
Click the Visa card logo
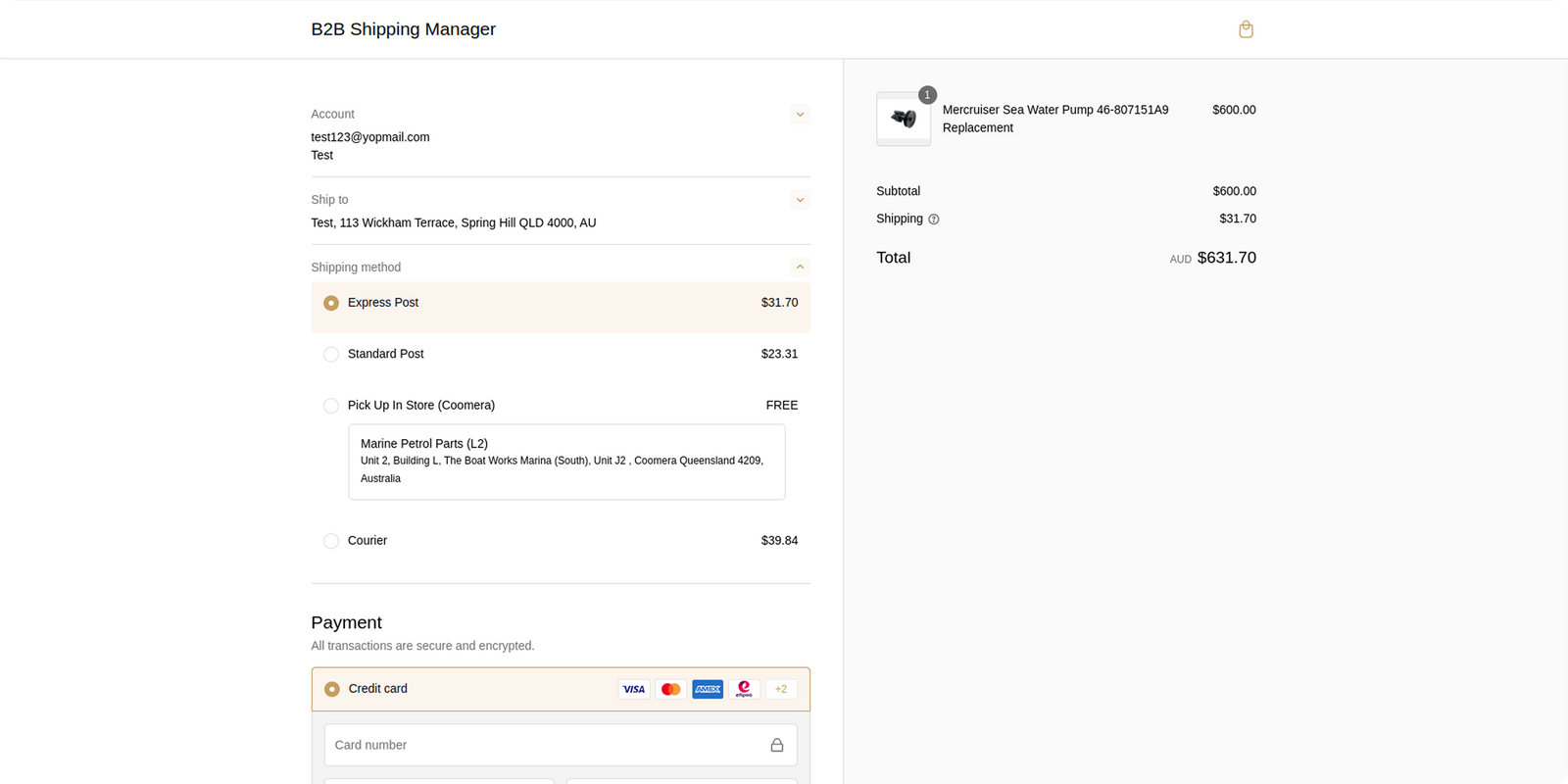click(x=634, y=689)
